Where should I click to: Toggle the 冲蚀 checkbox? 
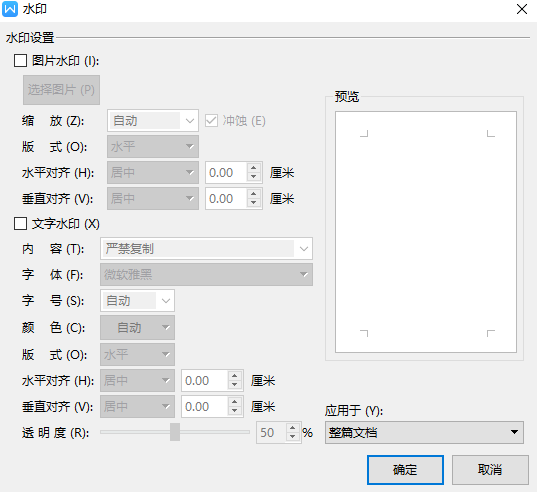(211, 121)
